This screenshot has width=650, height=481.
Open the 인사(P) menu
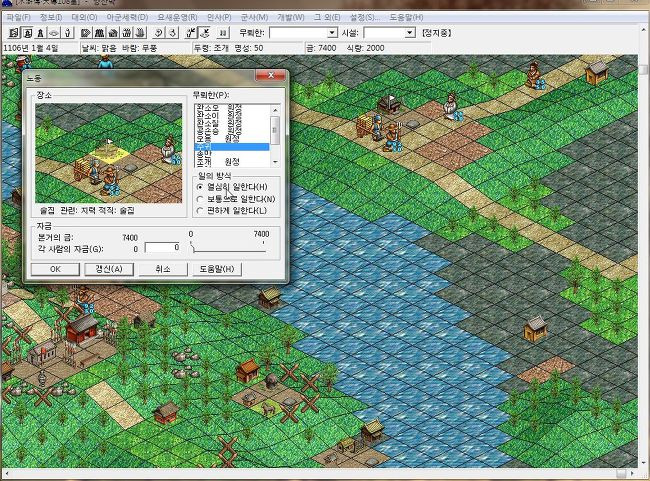point(219,17)
